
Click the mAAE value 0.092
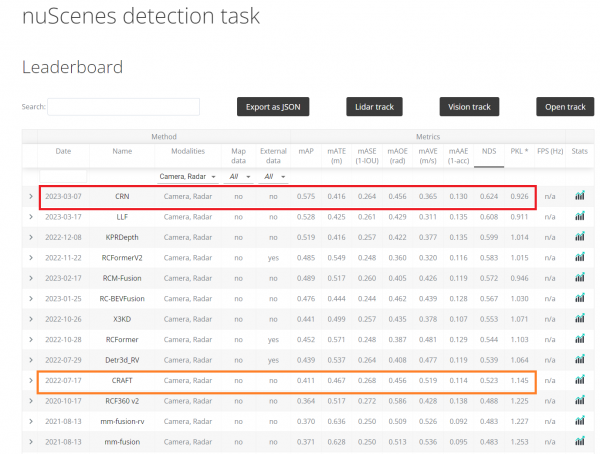[458, 421]
